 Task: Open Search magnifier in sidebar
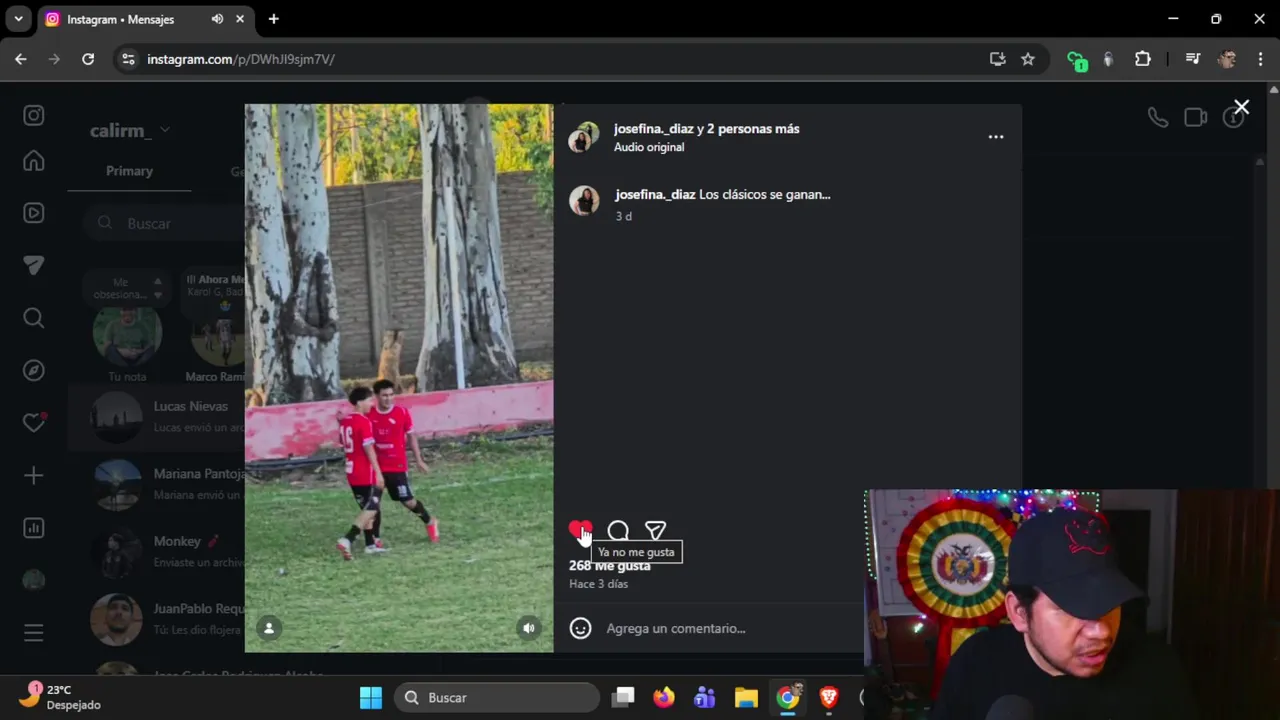click(x=34, y=318)
